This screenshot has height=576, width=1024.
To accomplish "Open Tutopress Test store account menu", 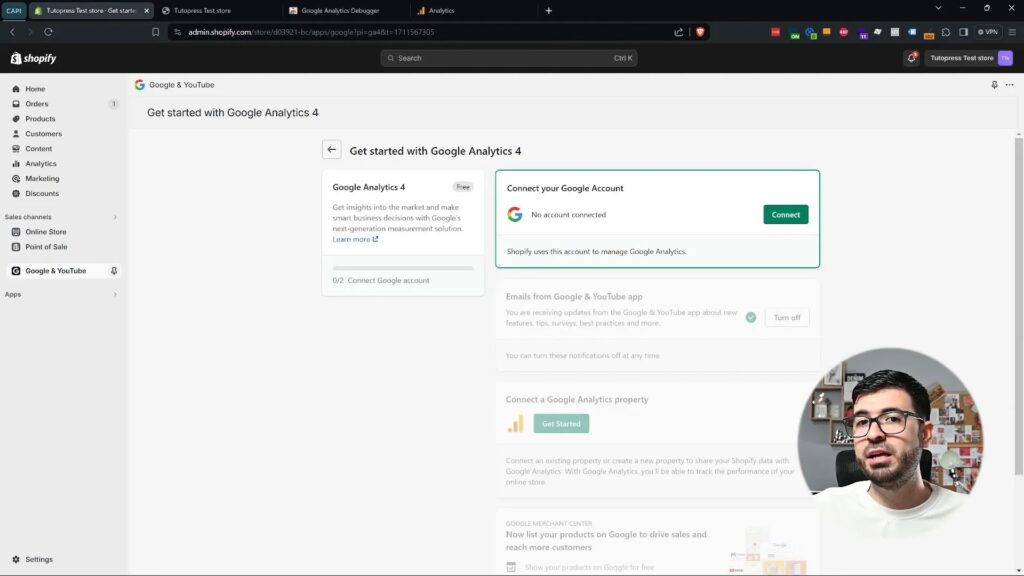I will click(x=970, y=58).
